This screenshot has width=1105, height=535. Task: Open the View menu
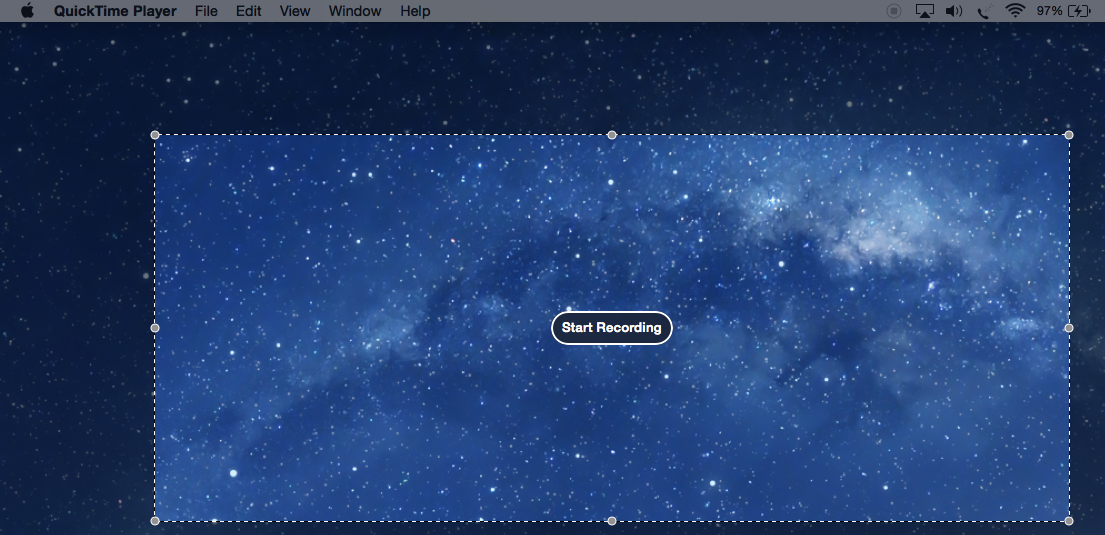pos(295,11)
